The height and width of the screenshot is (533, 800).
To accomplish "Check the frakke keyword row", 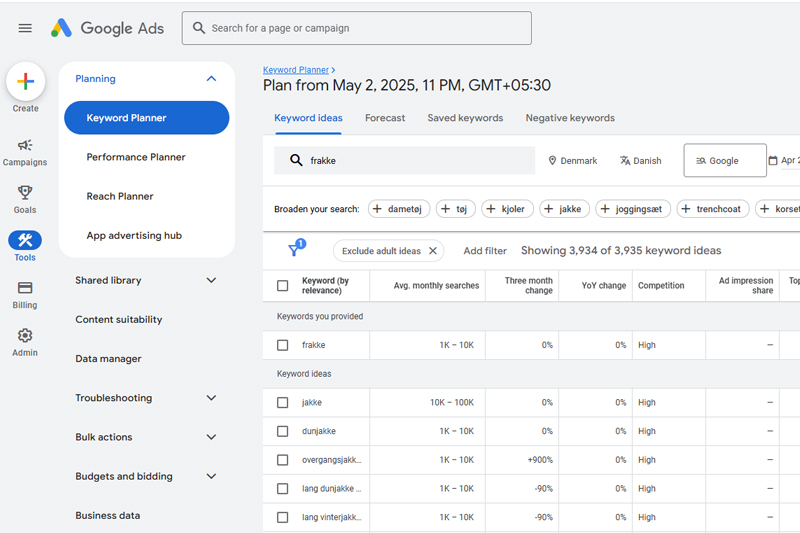I will coord(282,345).
